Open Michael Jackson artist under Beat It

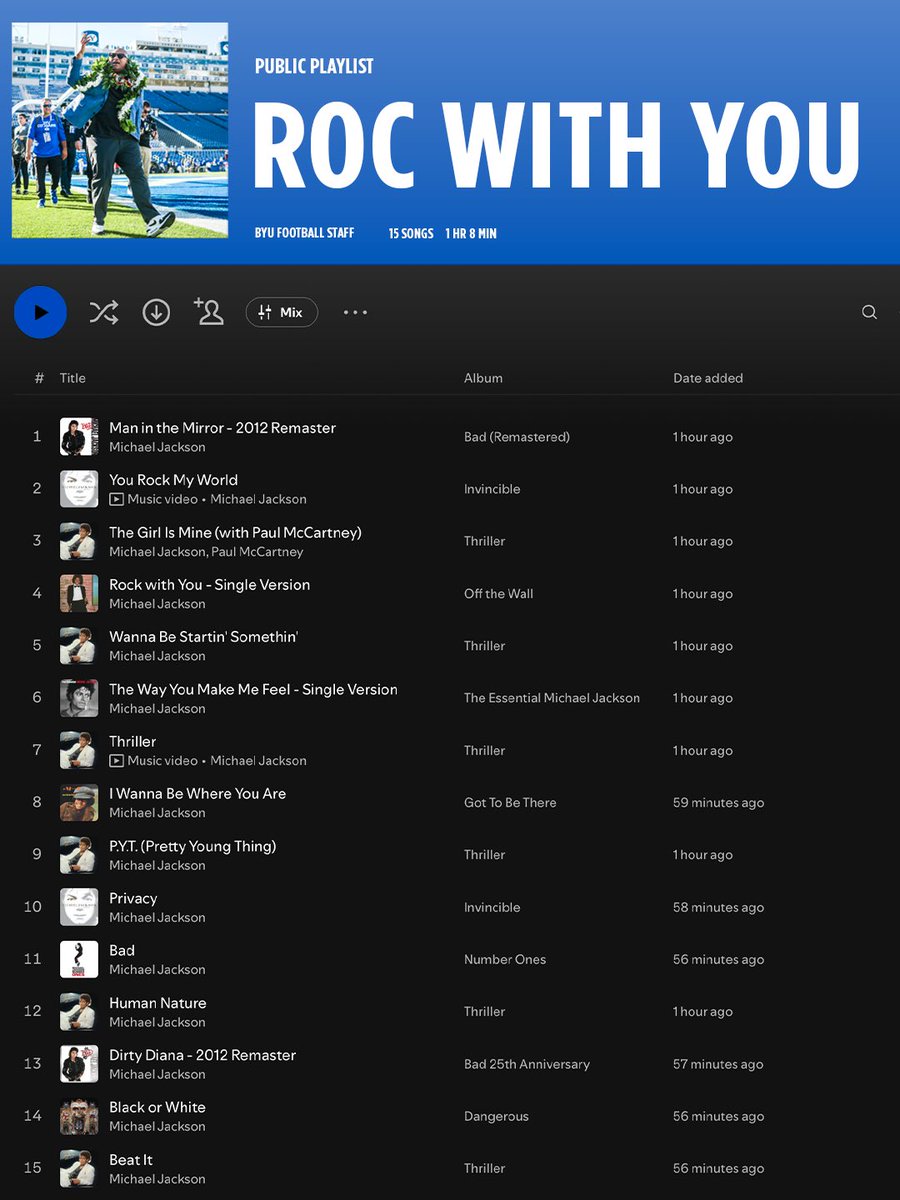click(x=157, y=1179)
